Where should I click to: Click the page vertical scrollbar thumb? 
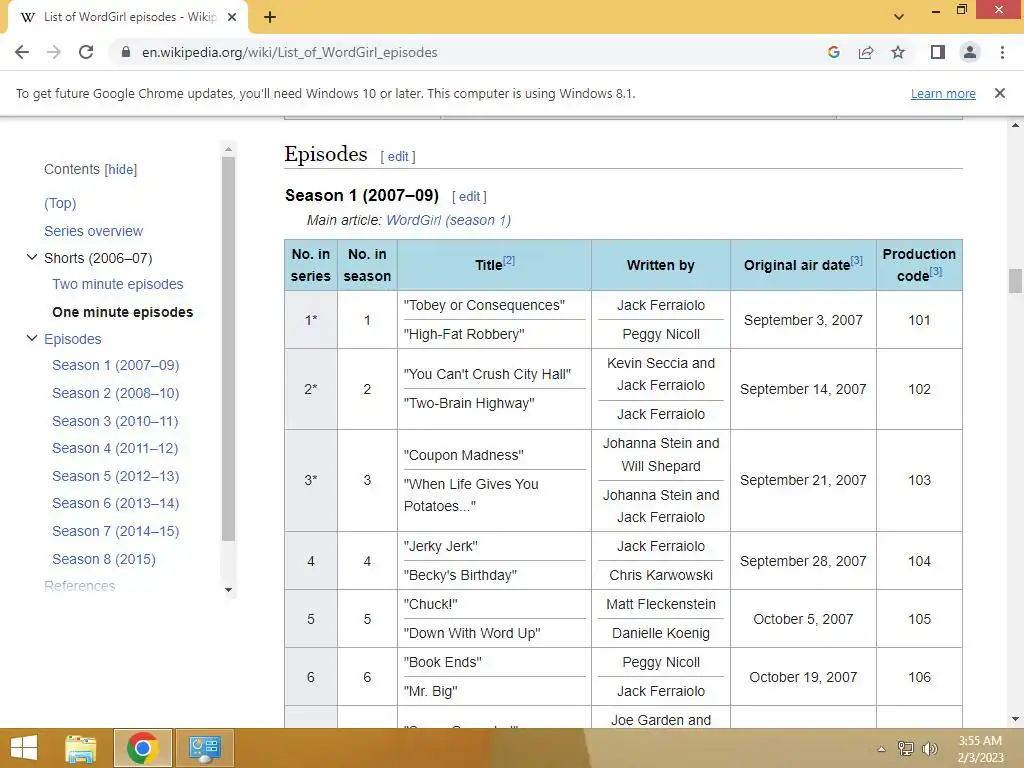pyautogui.click(x=1015, y=281)
